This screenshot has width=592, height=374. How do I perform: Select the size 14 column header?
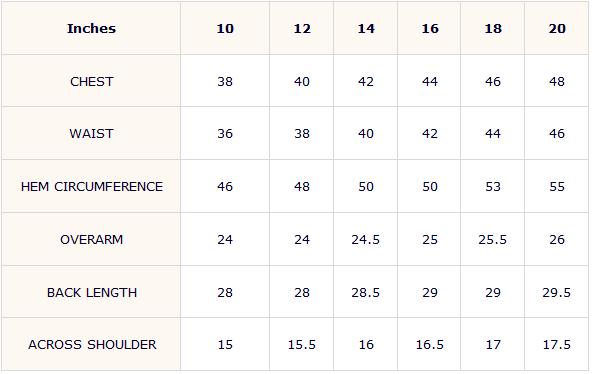366,29
